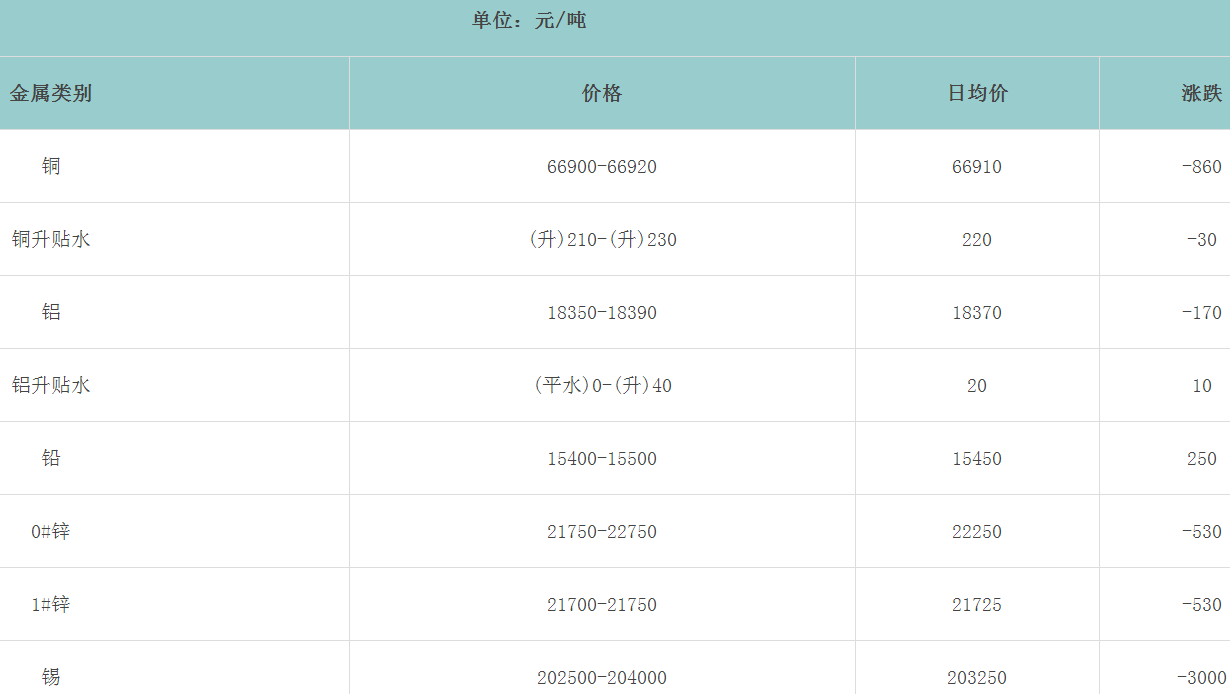Click the 单位：元/吨 unit label
This screenshot has width=1230, height=694.
529,20
